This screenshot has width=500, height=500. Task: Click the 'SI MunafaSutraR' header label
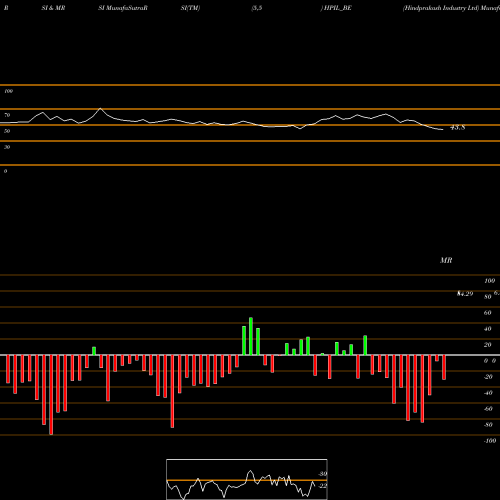(123, 8)
